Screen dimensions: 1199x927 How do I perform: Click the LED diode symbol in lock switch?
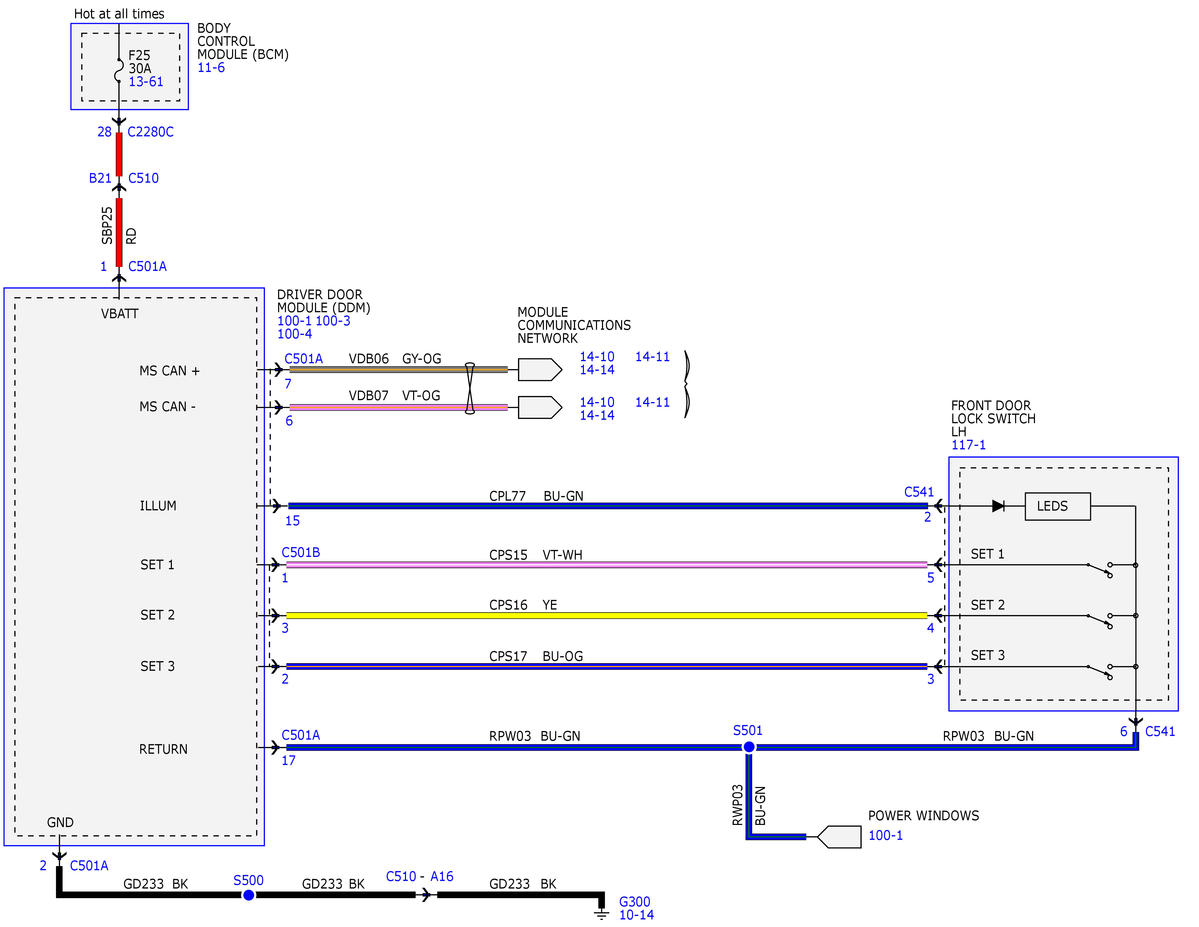998,506
